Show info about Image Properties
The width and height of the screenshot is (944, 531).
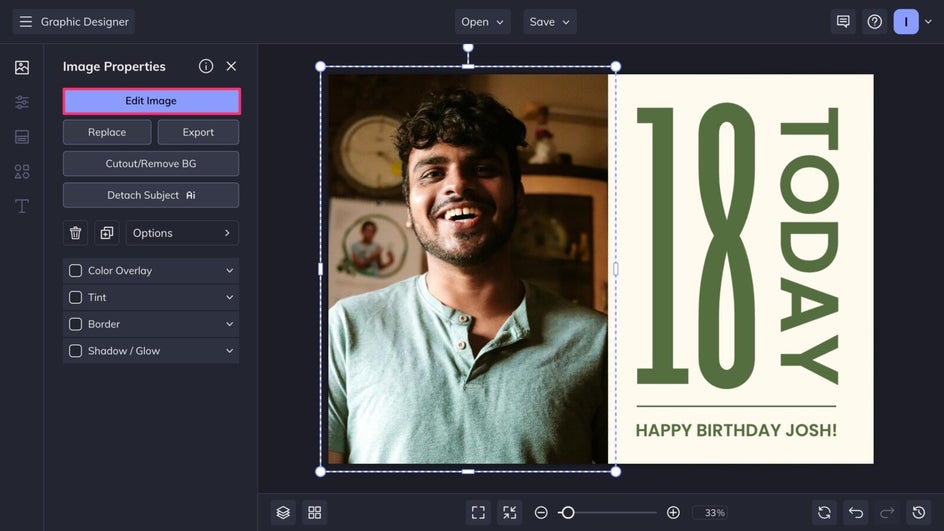click(x=206, y=66)
